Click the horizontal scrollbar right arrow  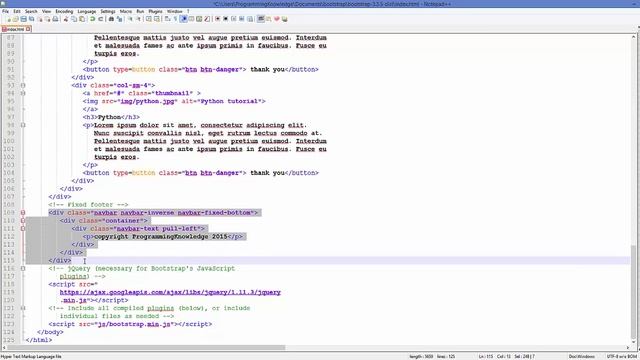629,348
